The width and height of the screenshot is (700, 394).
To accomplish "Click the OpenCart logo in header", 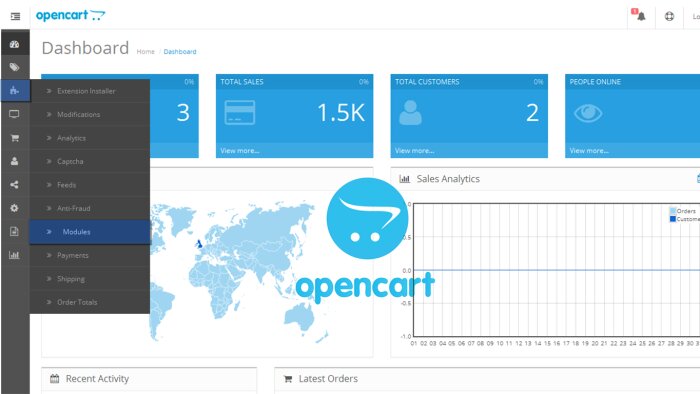I will click(x=71, y=15).
